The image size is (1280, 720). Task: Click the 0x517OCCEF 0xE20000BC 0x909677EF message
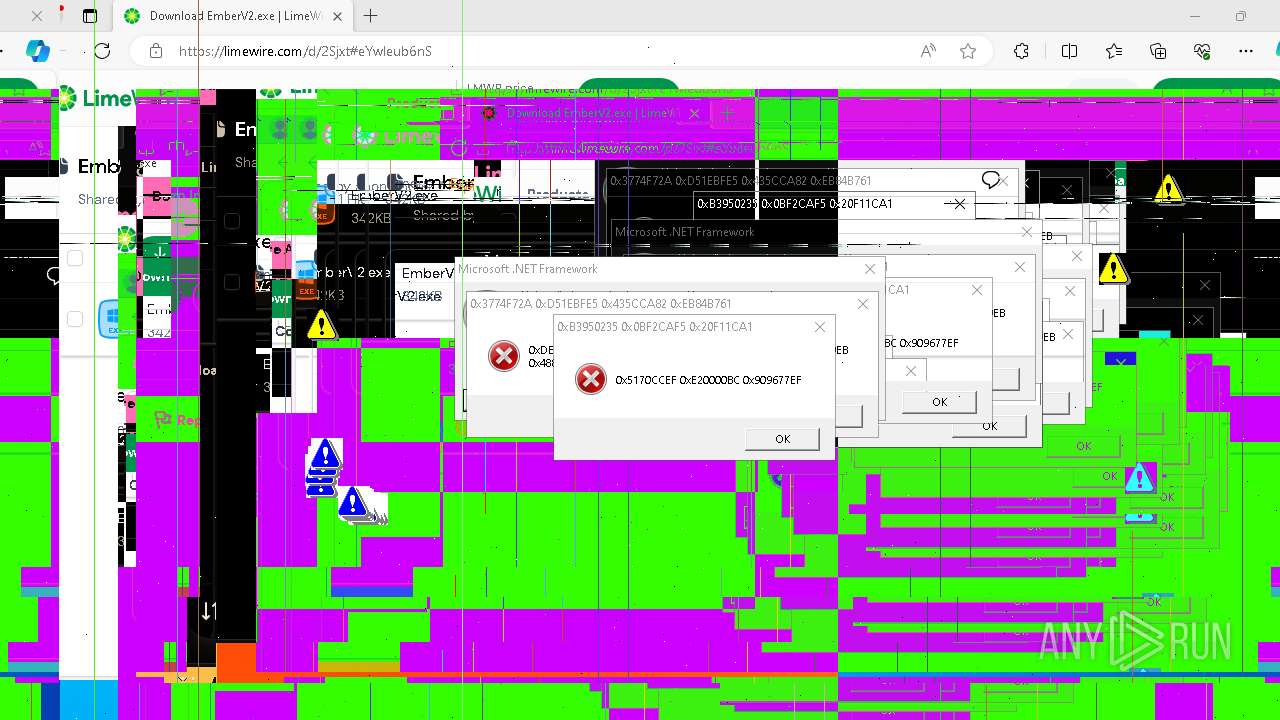[x=708, y=380]
